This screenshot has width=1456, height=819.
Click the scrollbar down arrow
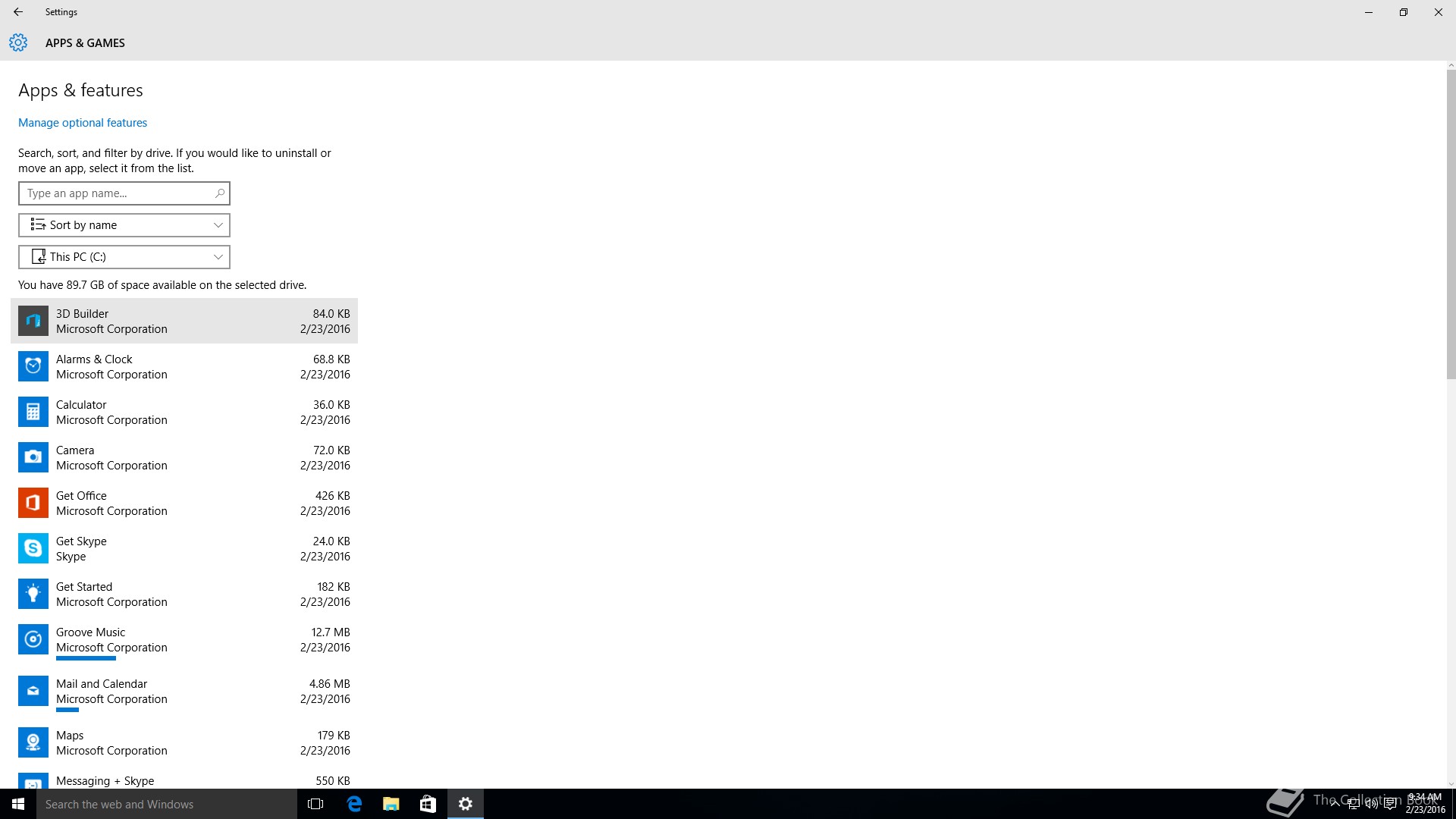(1451, 784)
